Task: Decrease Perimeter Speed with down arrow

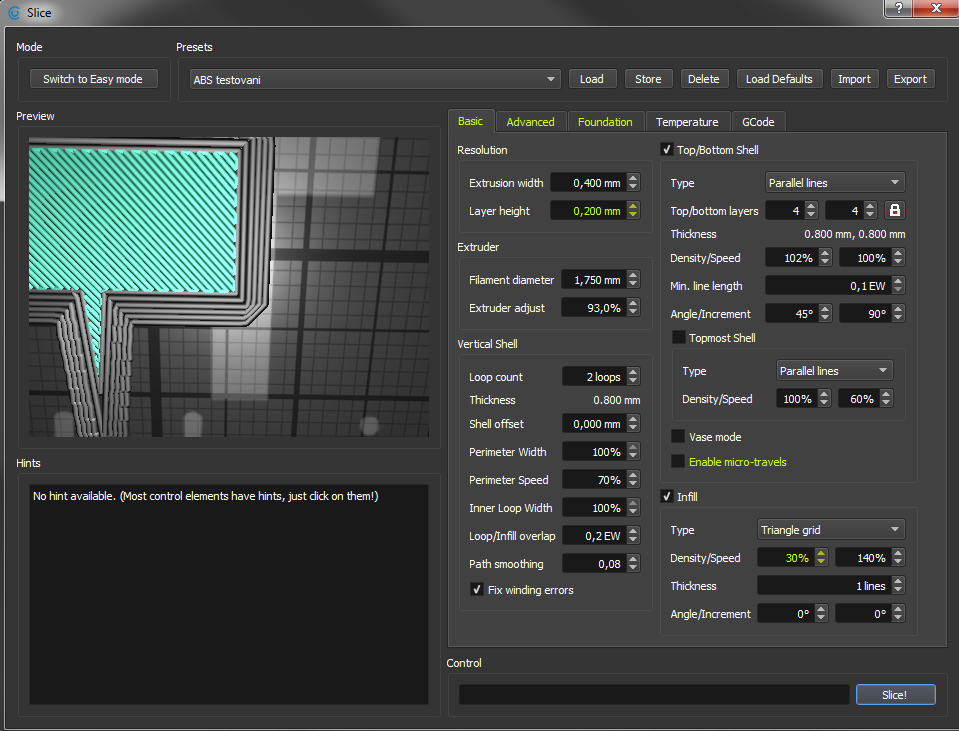Action: click(x=633, y=484)
